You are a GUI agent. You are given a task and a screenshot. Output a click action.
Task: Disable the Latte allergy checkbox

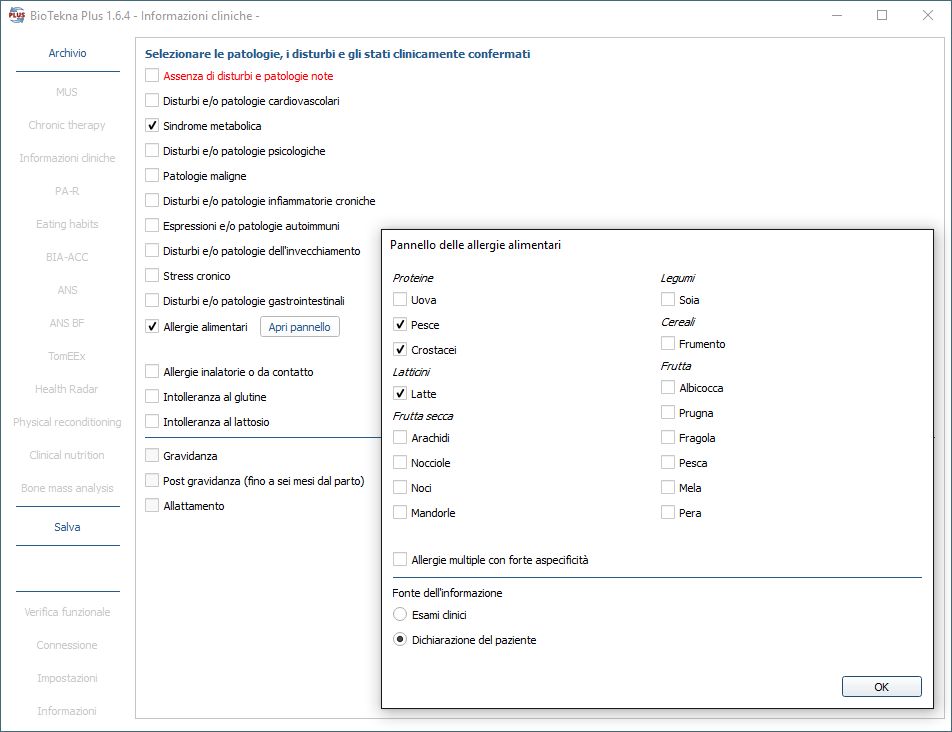point(401,394)
